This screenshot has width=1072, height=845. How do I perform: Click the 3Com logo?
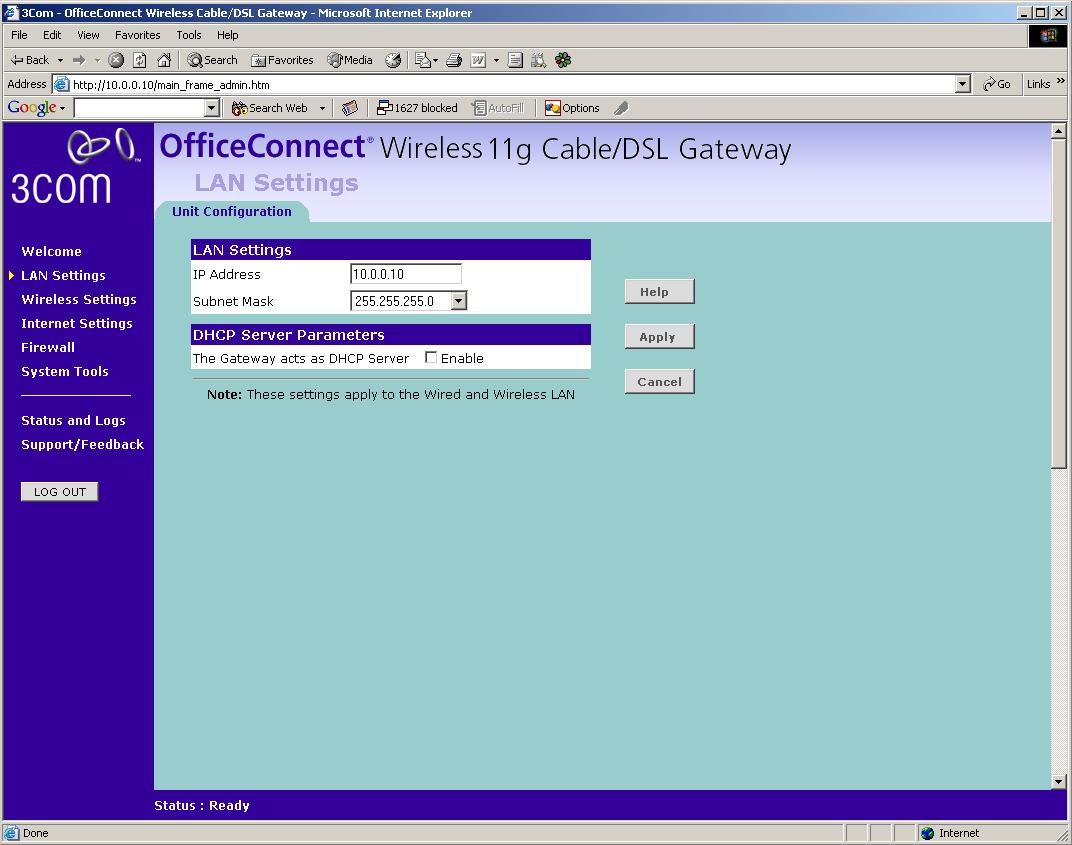click(75, 167)
